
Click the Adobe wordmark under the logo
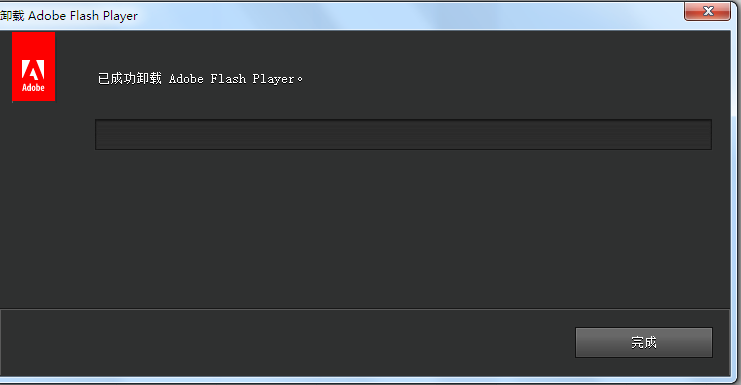point(33,87)
